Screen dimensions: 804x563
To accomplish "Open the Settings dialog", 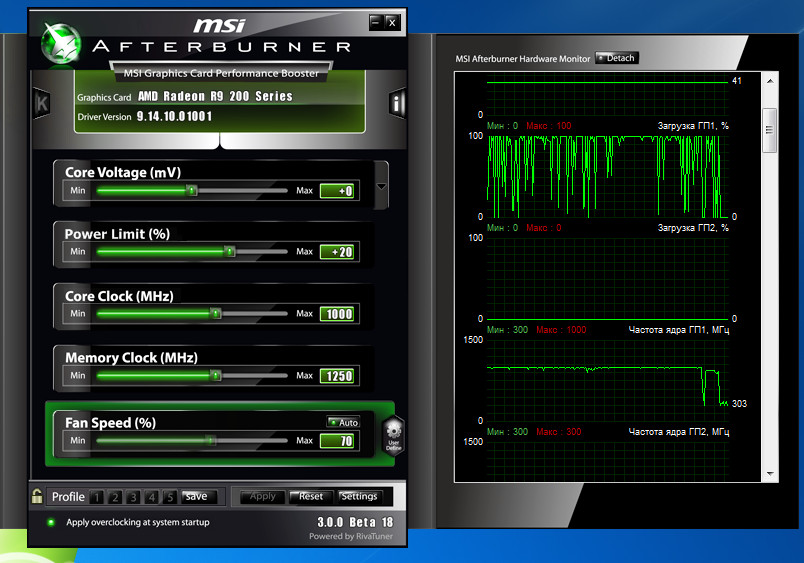I will [x=359, y=496].
